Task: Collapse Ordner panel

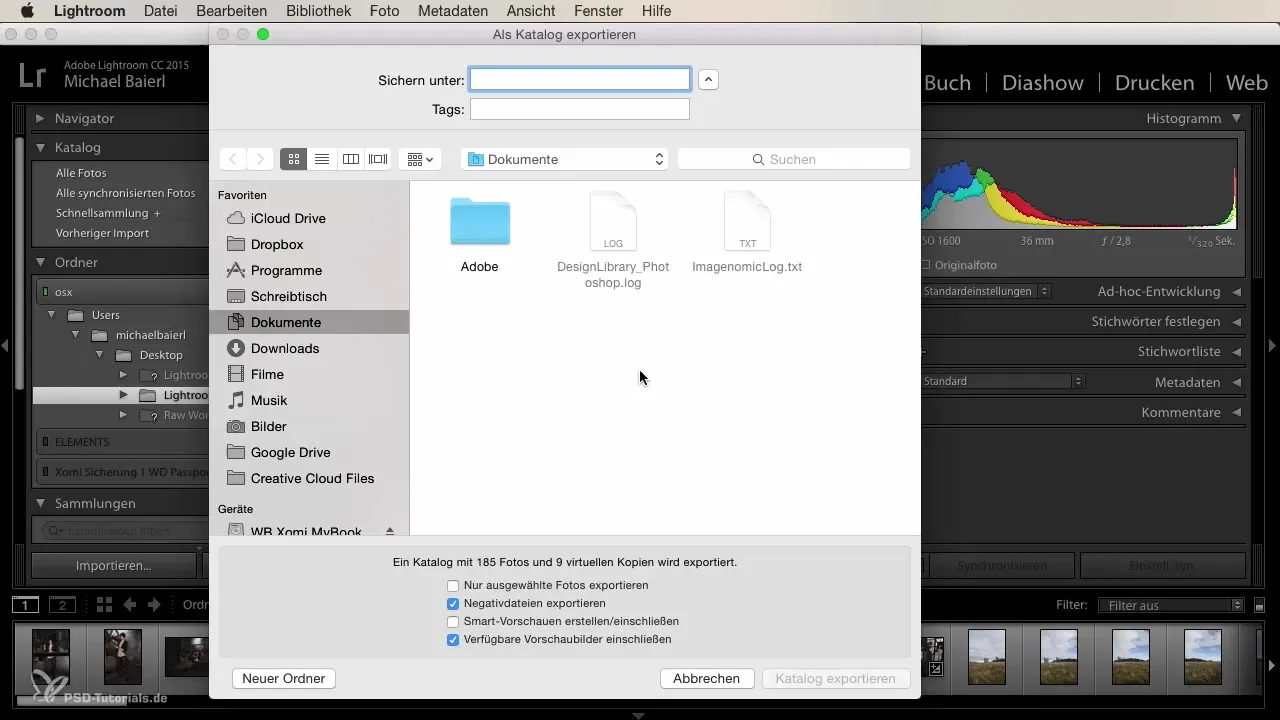Action: [40, 262]
